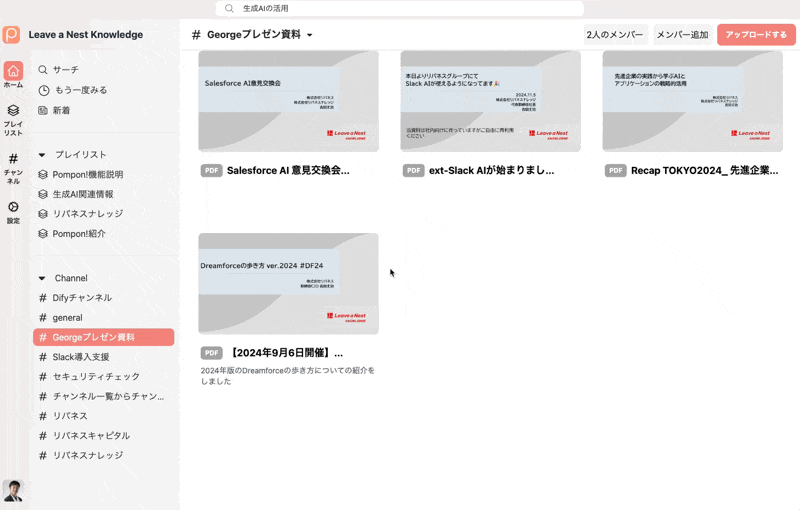Click the アップロードする button
Image resolution: width=800 pixels, height=510 pixels.
pos(756,35)
